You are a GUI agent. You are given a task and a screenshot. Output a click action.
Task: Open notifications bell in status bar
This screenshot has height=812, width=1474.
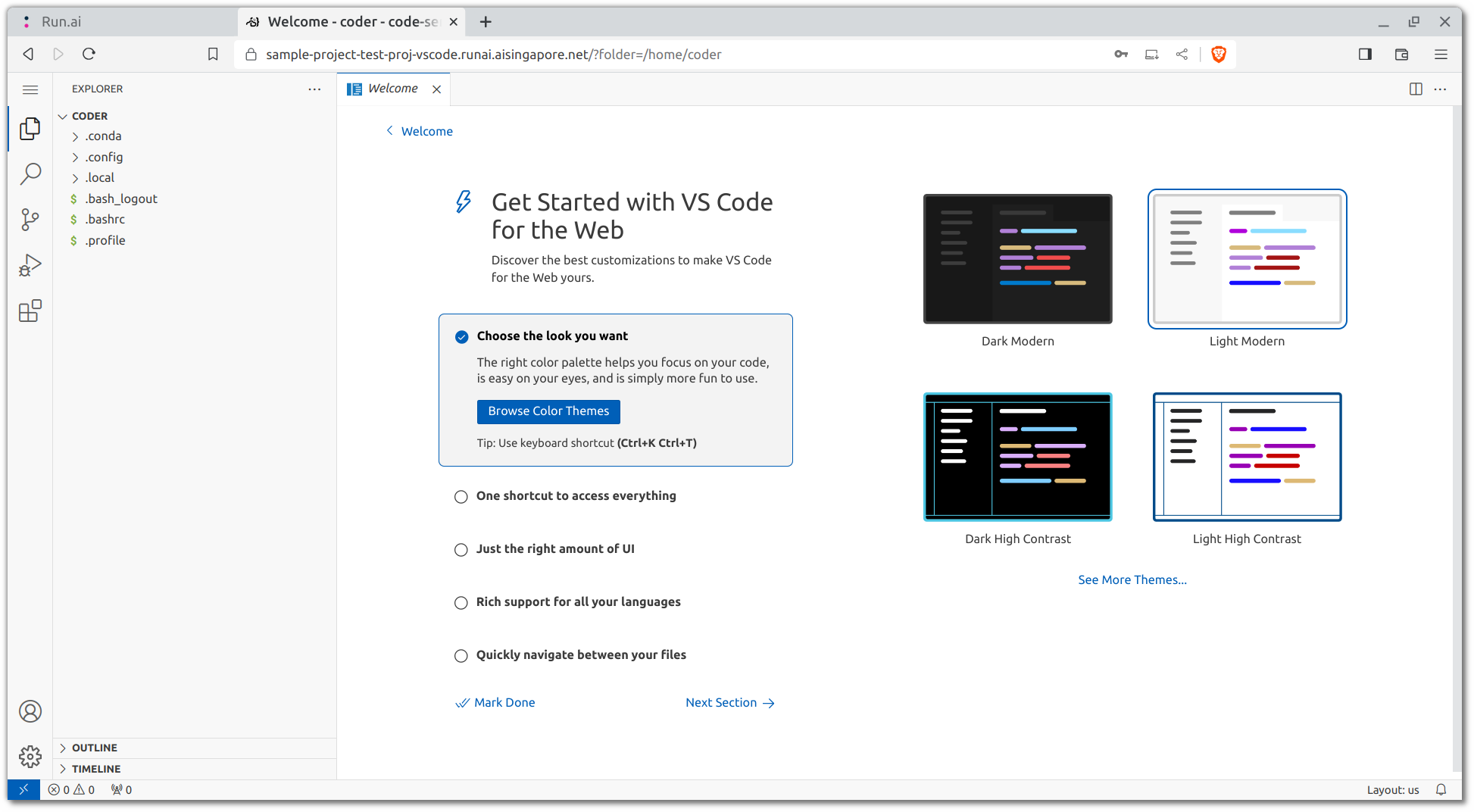[1441, 790]
